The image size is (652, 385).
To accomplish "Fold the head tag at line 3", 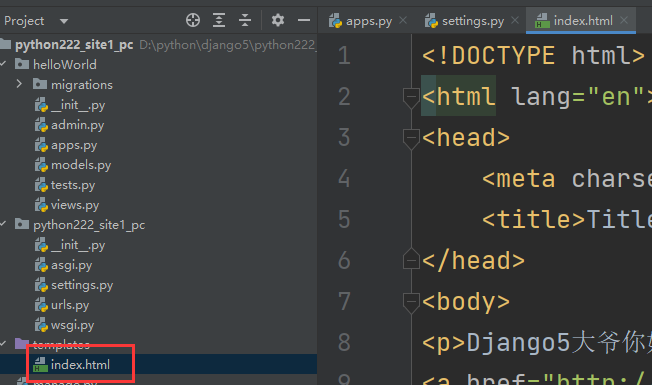I will click(x=411, y=138).
